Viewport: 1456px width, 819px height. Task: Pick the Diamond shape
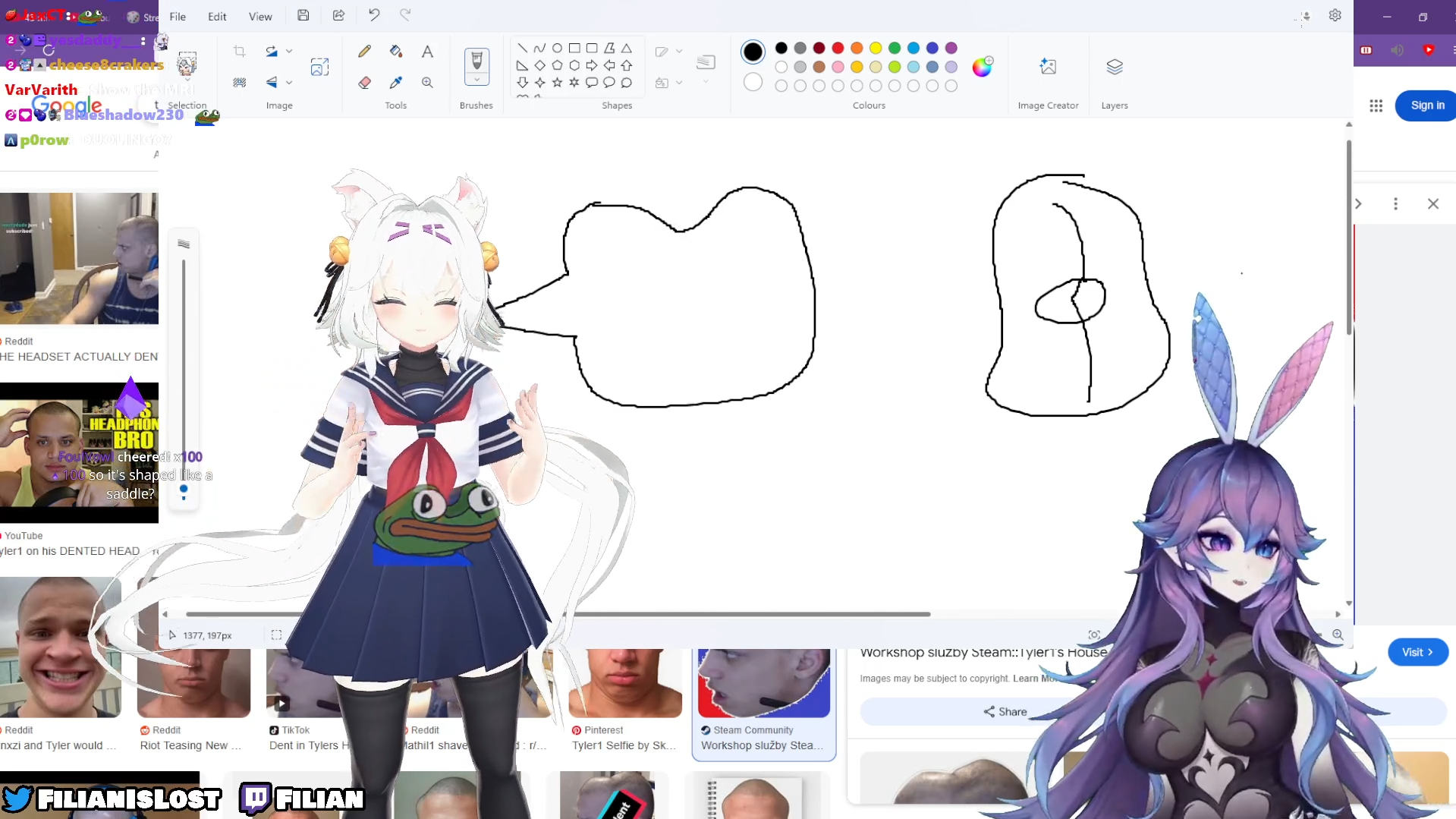coord(539,65)
